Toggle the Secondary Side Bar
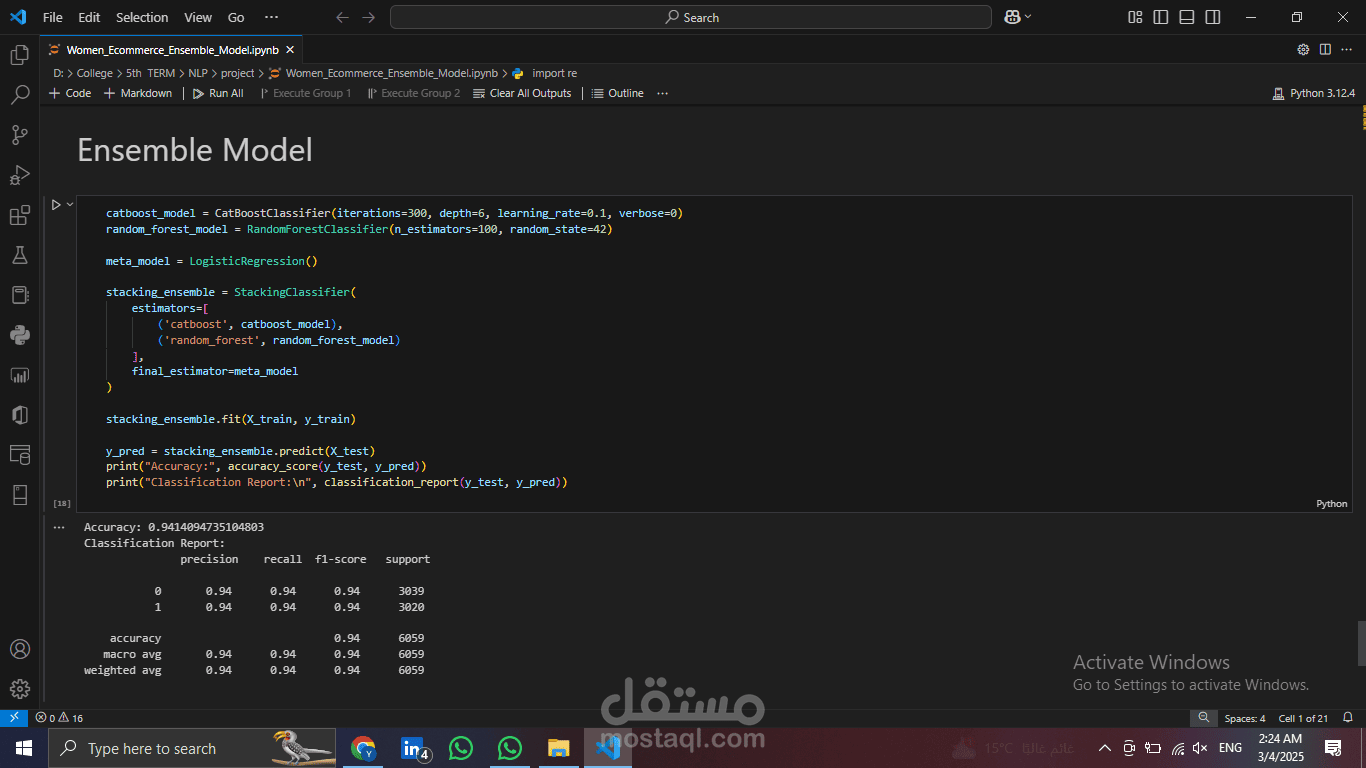The image size is (1366, 768). pyautogui.click(x=1213, y=17)
